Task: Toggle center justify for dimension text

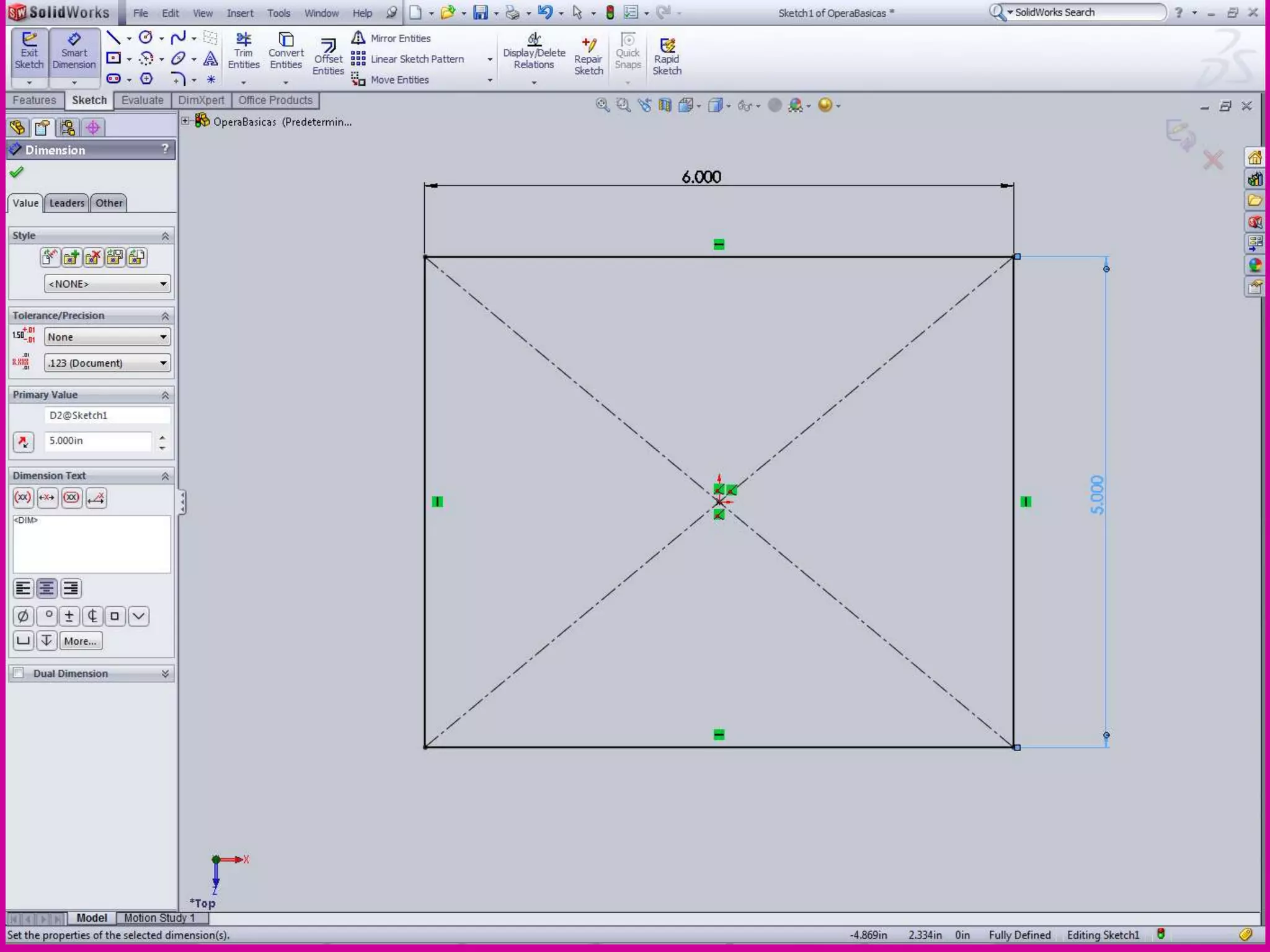Action: click(x=47, y=588)
